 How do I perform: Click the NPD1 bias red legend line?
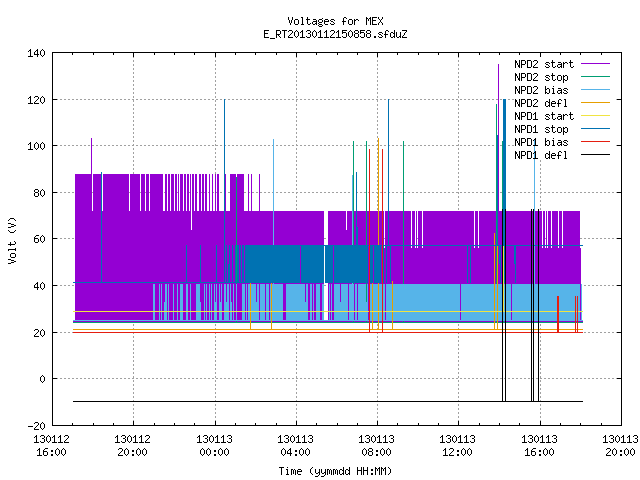point(595,142)
